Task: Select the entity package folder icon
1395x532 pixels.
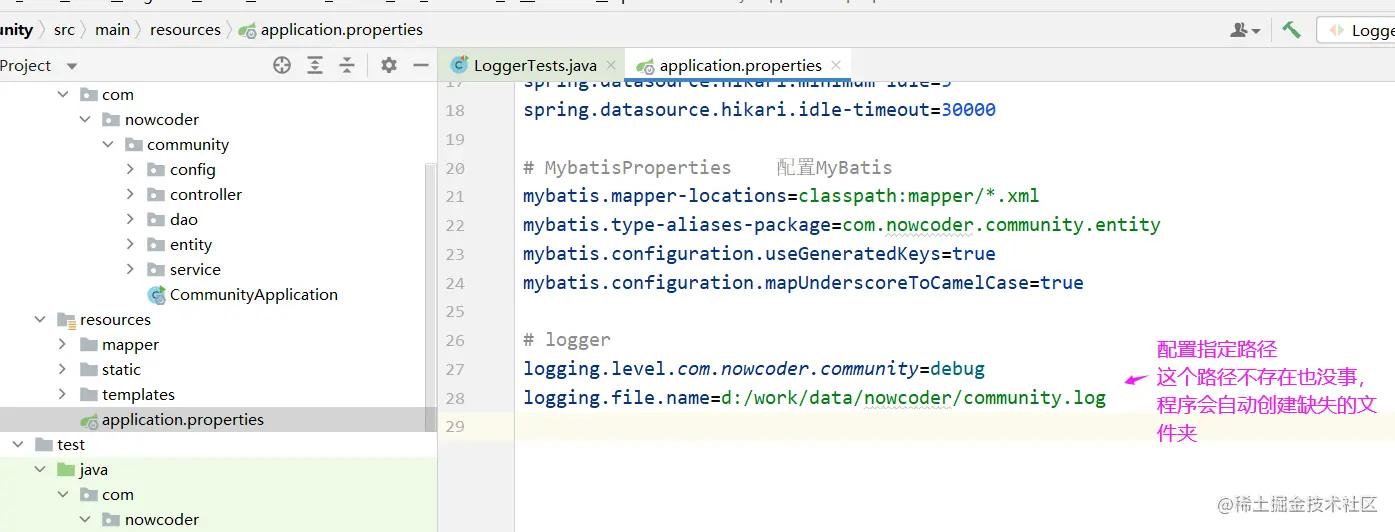Action: (x=155, y=244)
